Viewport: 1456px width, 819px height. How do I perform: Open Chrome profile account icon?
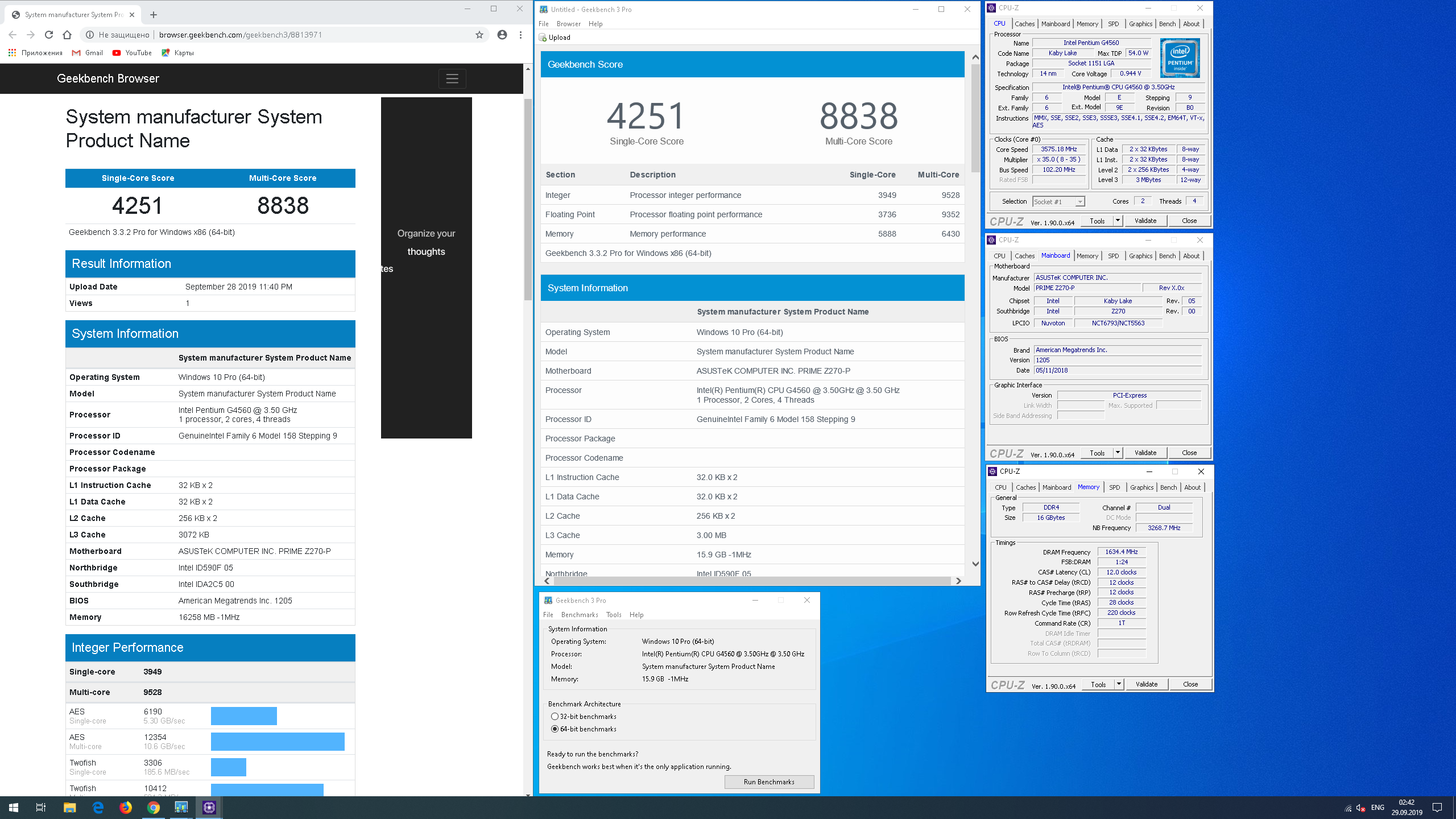pos(502,35)
